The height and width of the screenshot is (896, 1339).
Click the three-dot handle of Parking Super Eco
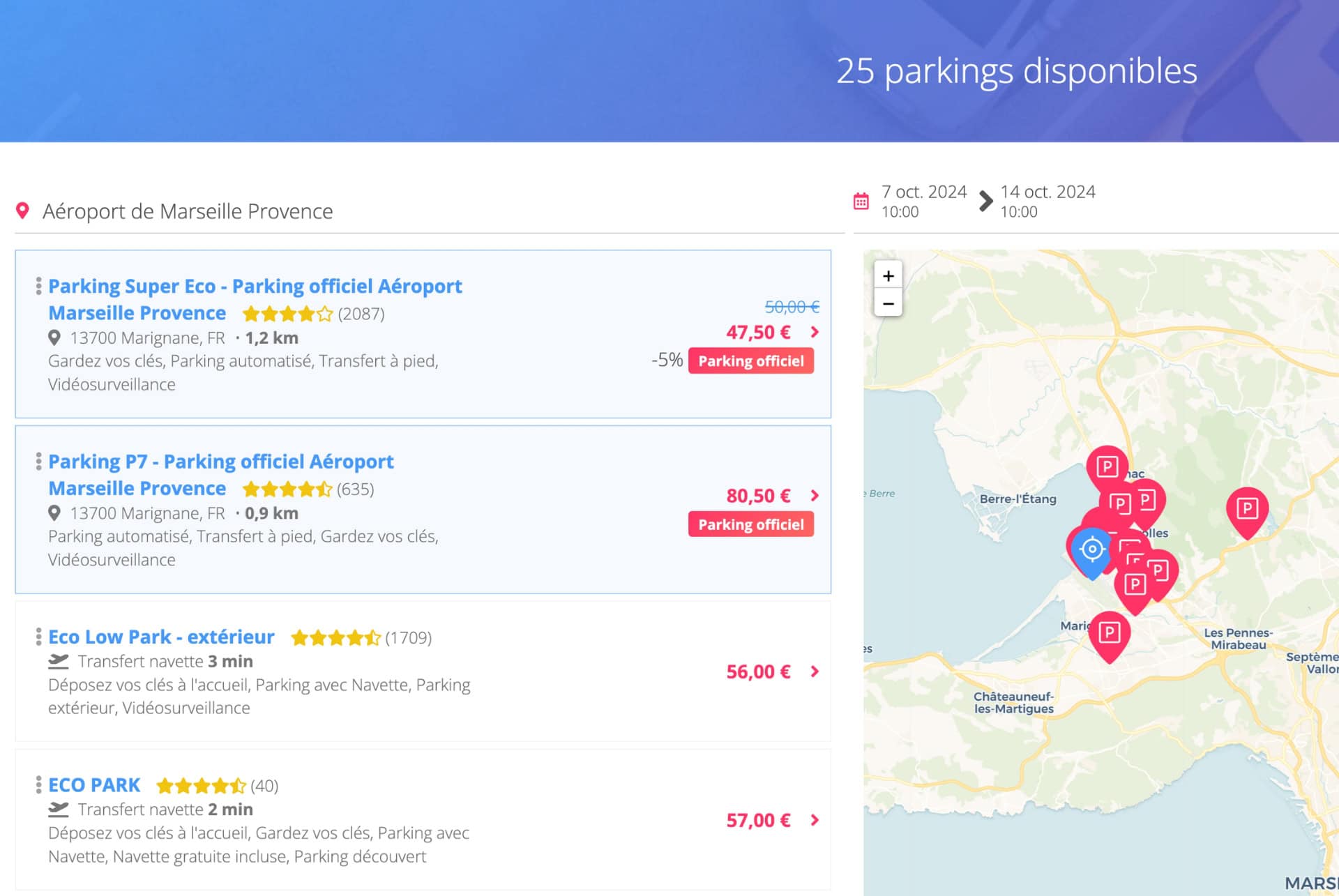pyautogui.click(x=38, y=286)
